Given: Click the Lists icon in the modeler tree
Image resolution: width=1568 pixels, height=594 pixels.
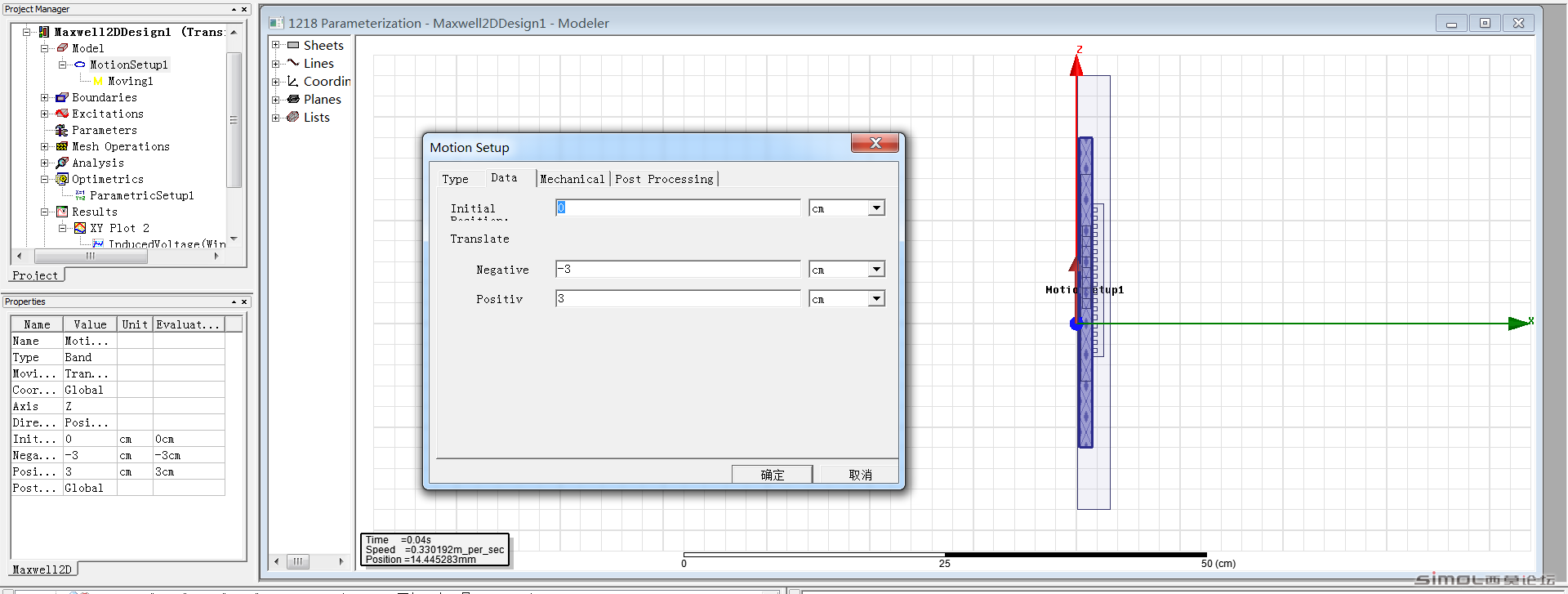Looking at the screenshot, I should [x=293, y=117].
